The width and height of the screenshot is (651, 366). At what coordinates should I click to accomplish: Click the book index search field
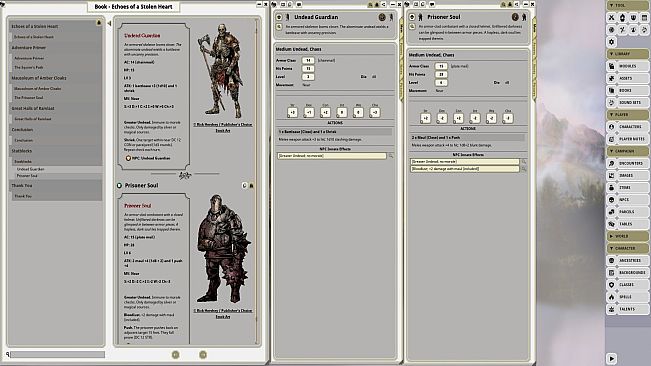click(x=58, y=354)
